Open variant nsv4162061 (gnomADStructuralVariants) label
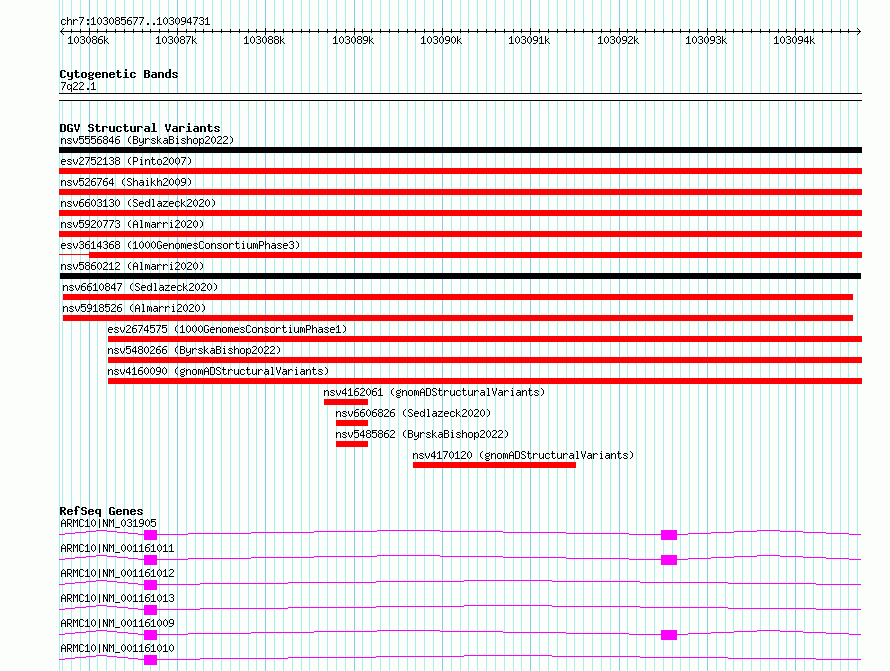This screenshot has height=671, width=890. click(x=434, y=392)
